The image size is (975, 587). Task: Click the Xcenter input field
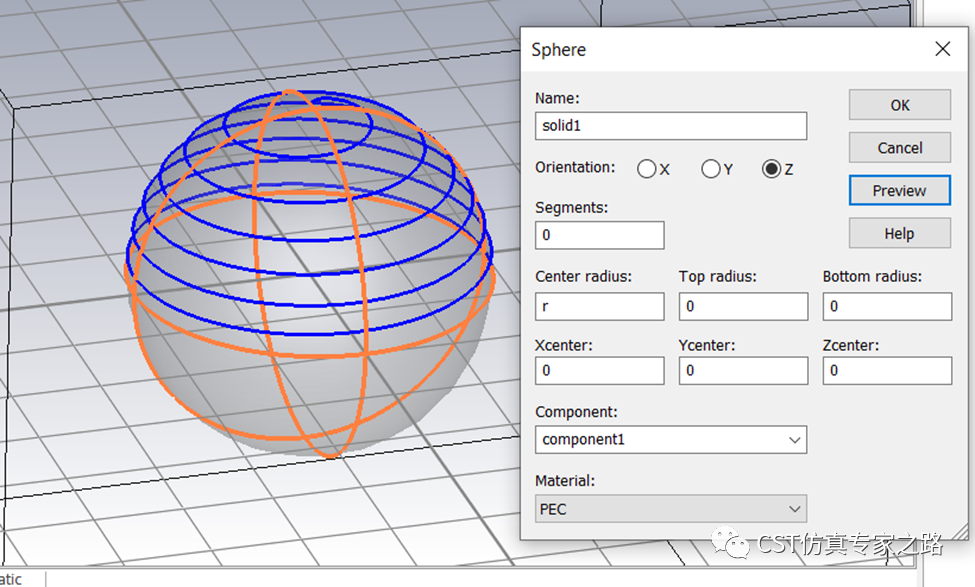point(599,371)
